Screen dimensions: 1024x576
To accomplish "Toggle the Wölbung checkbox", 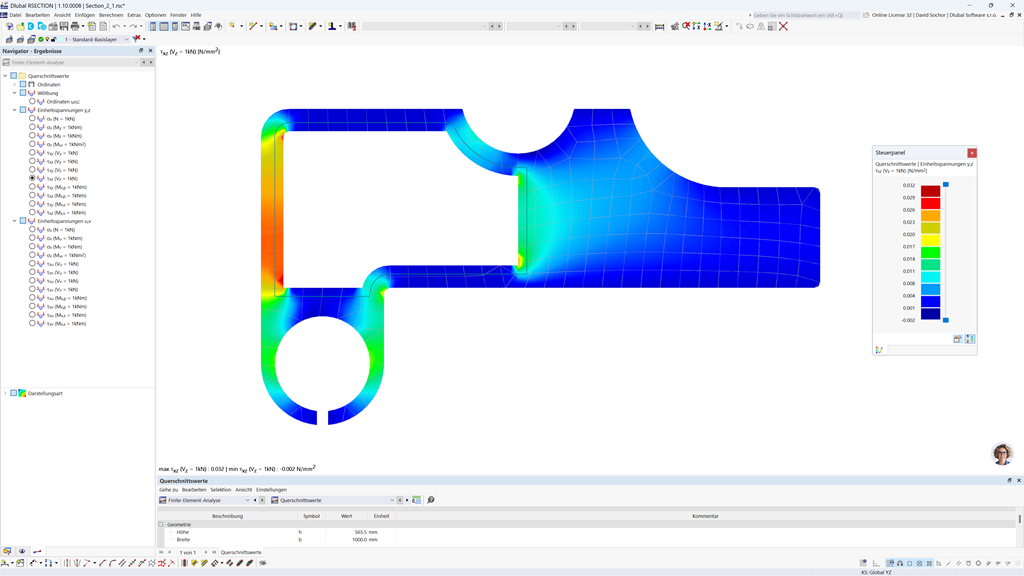I will (x=23, y=93).
